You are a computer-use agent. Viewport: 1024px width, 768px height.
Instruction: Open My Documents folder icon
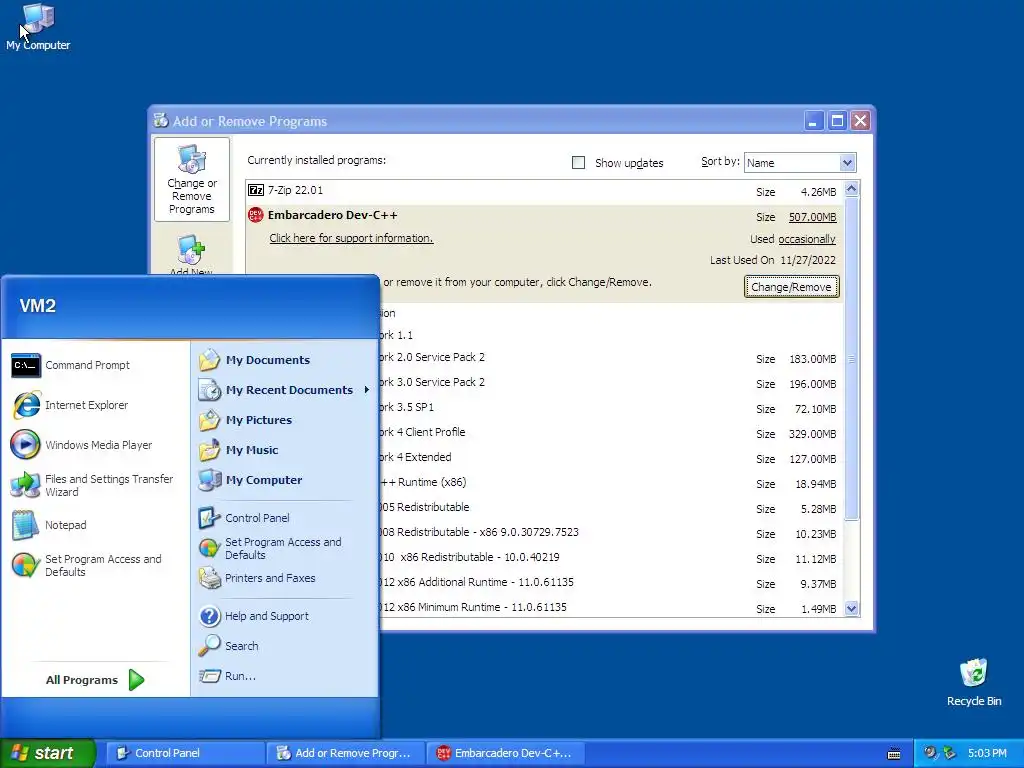tap(210, 360)
